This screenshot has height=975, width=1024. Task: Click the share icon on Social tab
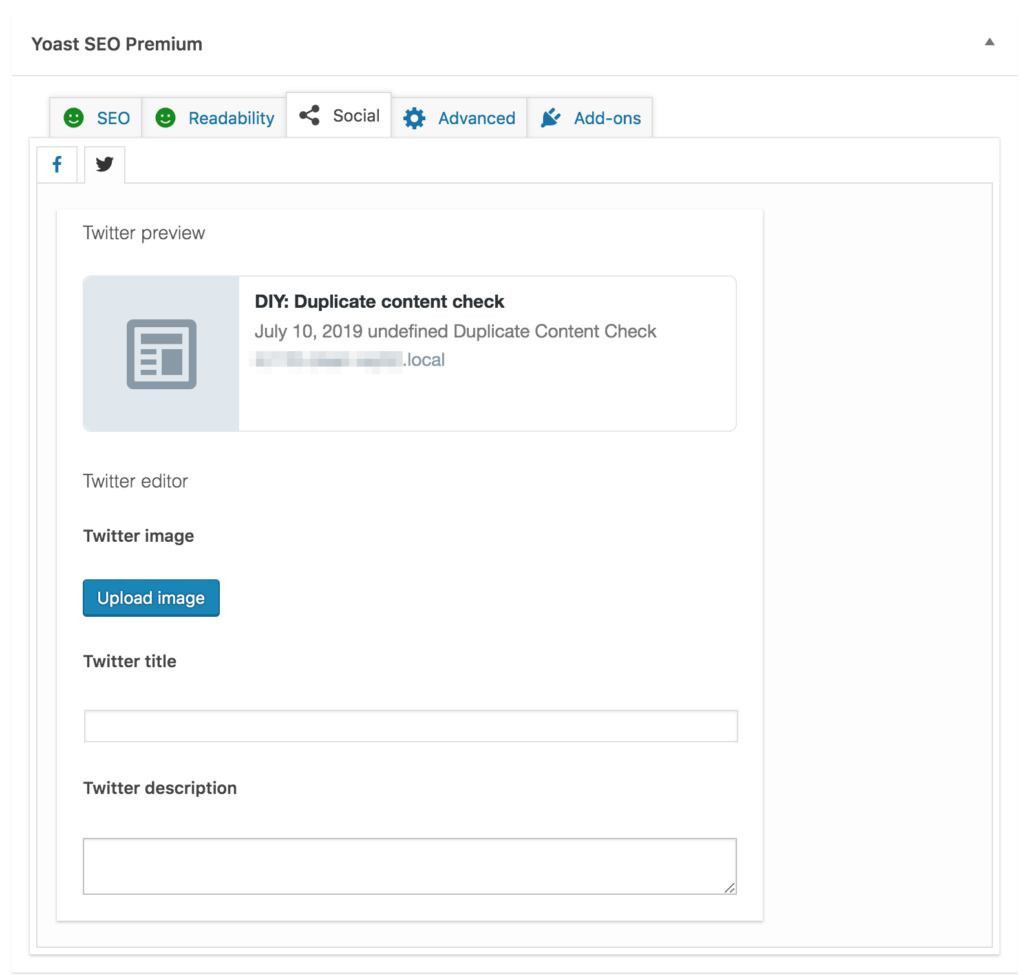310,116
